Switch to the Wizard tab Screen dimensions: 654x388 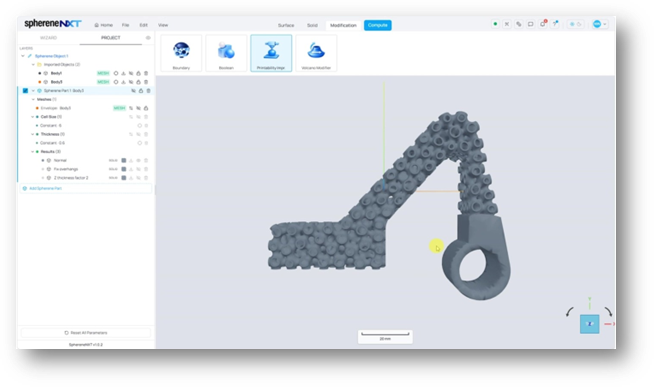pos(48,38)
